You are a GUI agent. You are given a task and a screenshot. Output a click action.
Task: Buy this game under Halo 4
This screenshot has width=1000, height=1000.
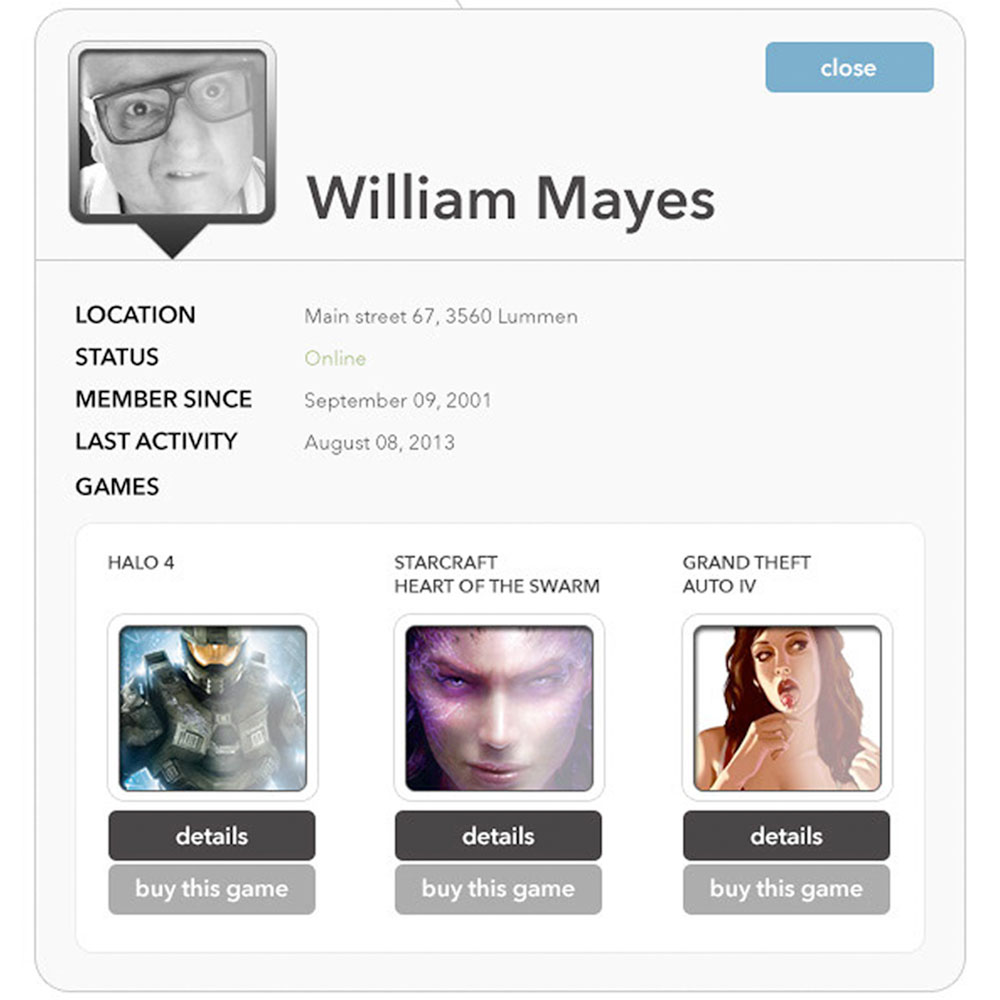coord(212,889)
